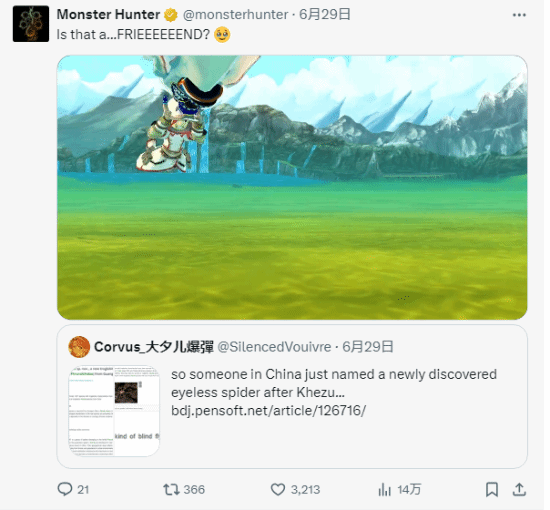Open the @monsterhunter handle link
Viewport: 550px width, 510px height.
click(x=235, y=14)
